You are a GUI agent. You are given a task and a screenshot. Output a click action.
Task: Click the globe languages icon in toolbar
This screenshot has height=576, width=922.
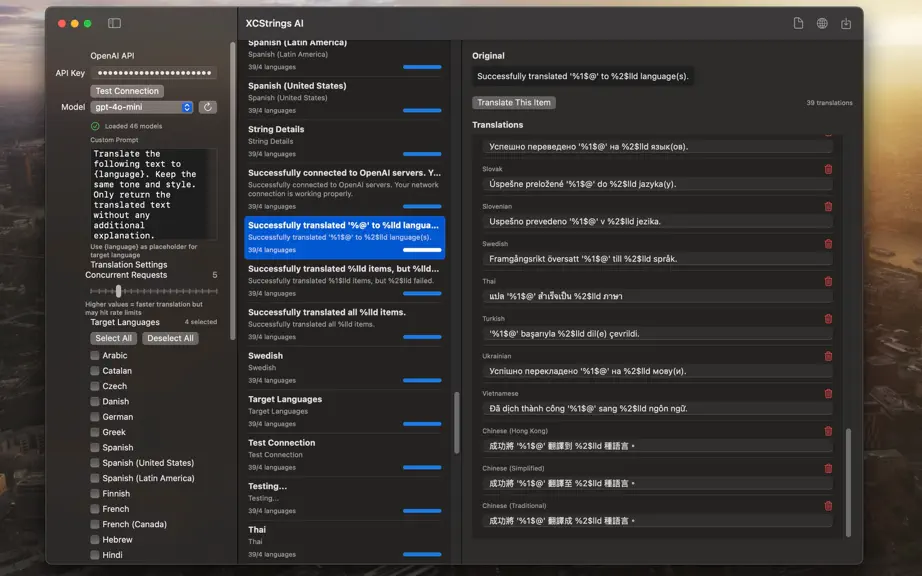tap(822, 24)
